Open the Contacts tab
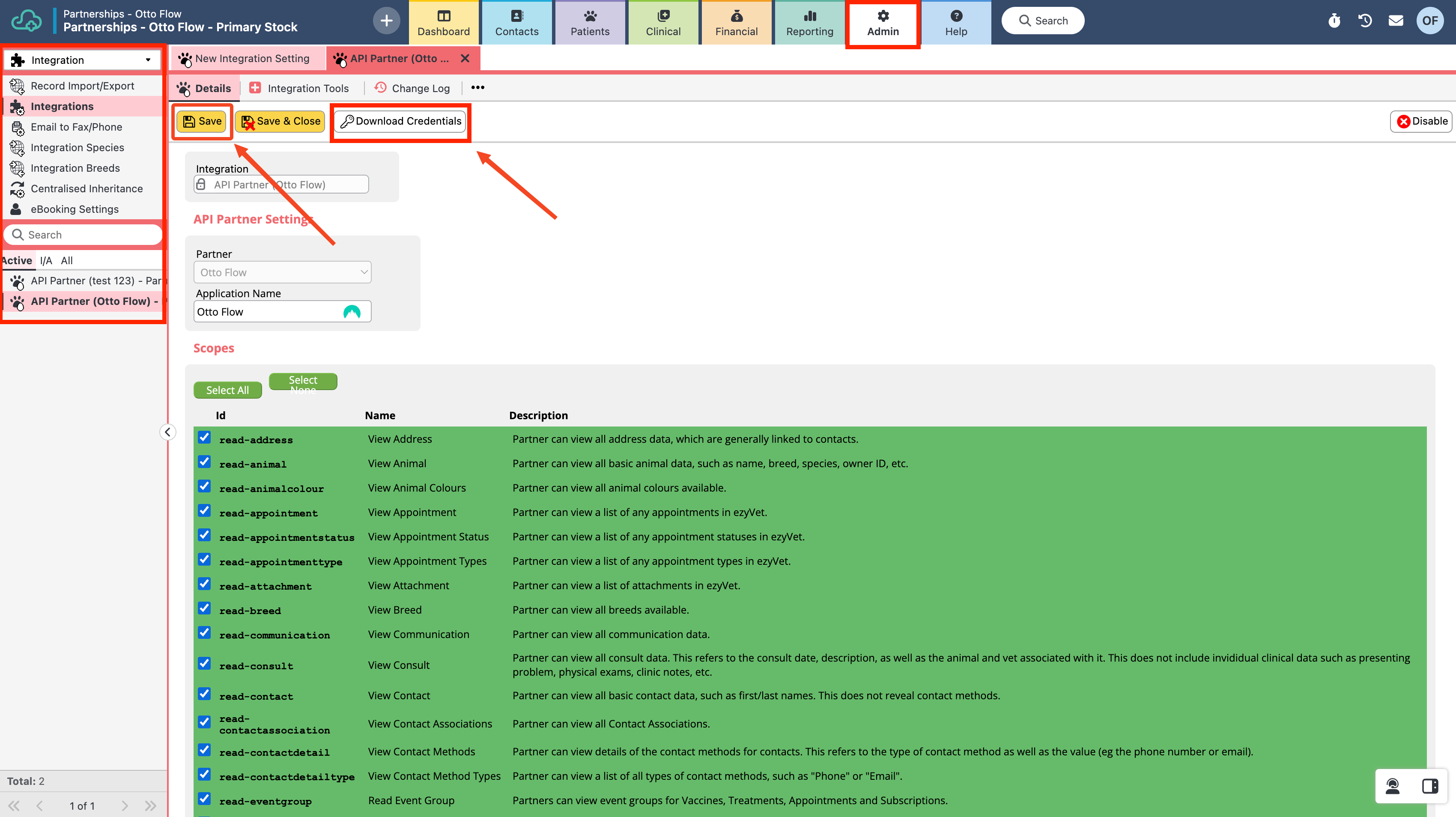Screen dimensions: 1456x817 click(x=516, y=23)
